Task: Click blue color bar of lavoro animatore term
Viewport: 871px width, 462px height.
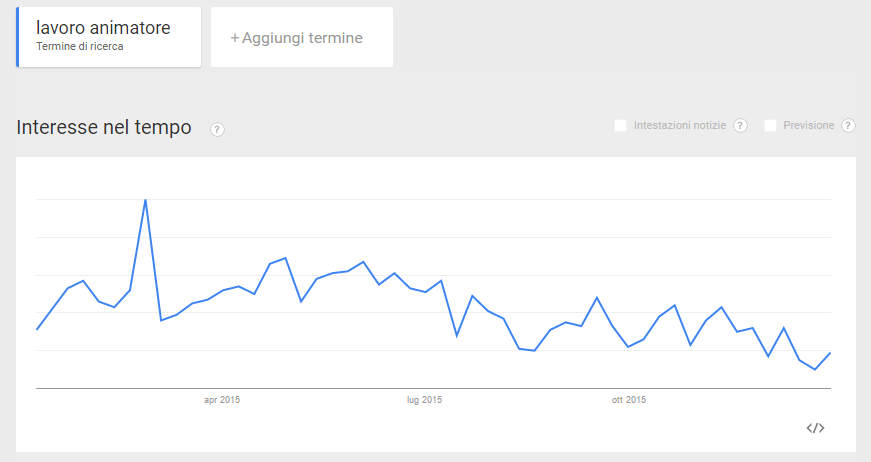Action: click(17, 37)
